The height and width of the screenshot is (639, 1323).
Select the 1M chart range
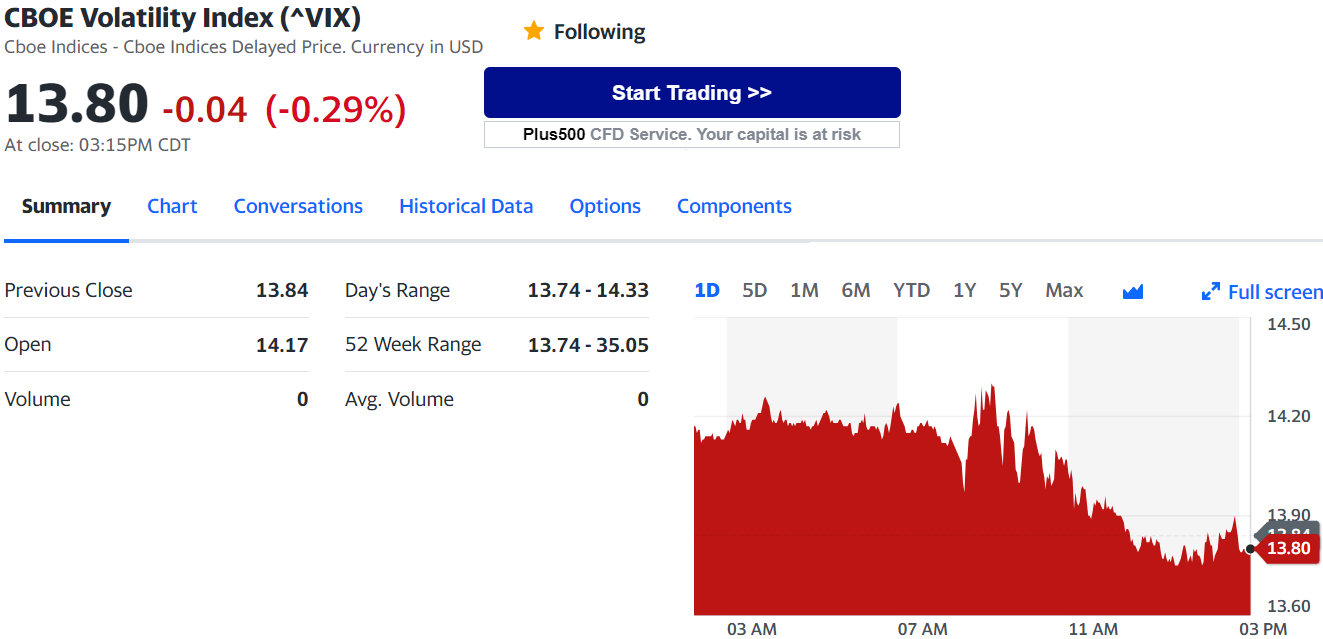click(804, 290)
